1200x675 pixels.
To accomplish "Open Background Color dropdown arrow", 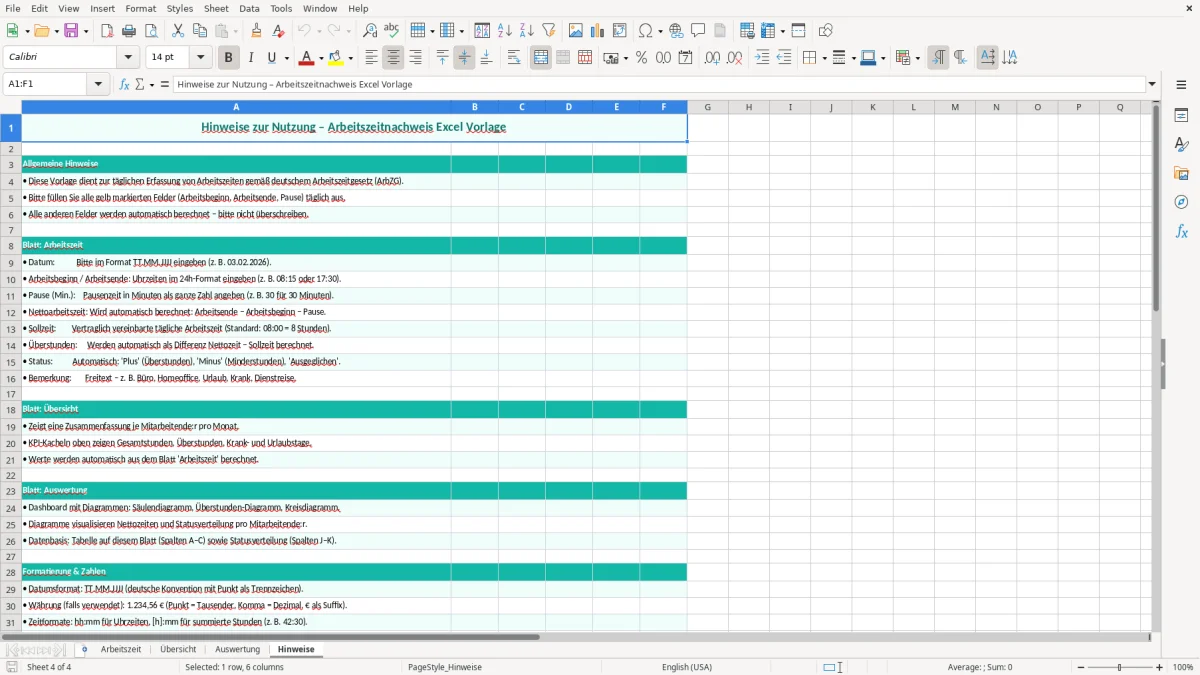I will (350, 58).
